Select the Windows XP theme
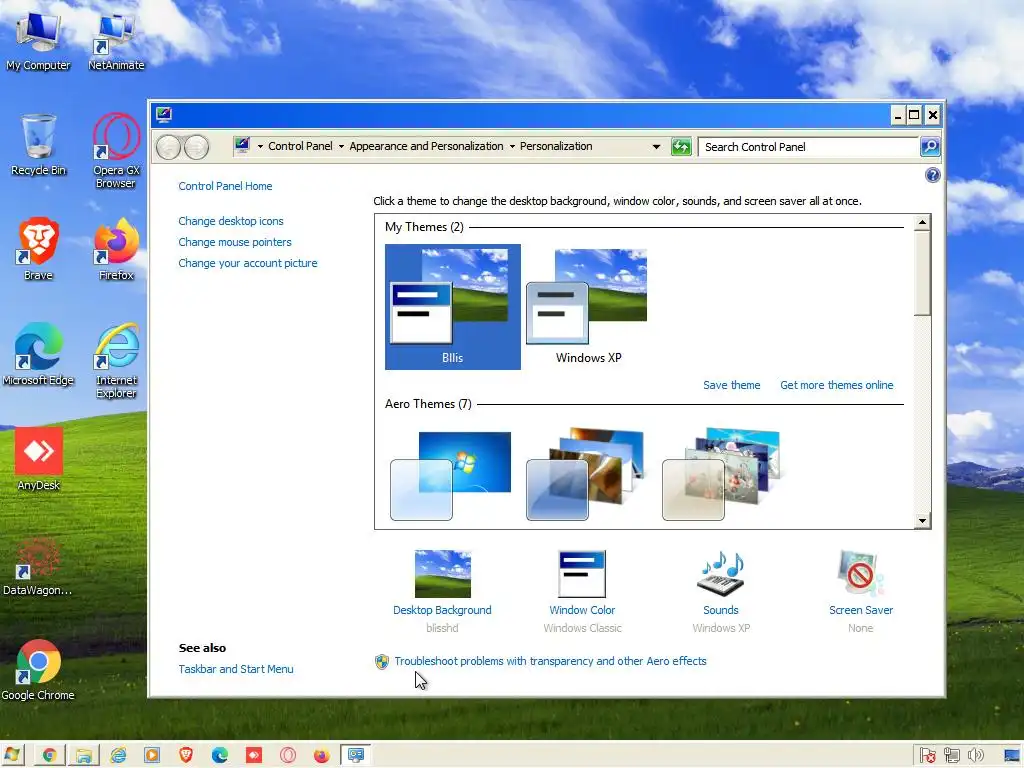 click(588, 307)
